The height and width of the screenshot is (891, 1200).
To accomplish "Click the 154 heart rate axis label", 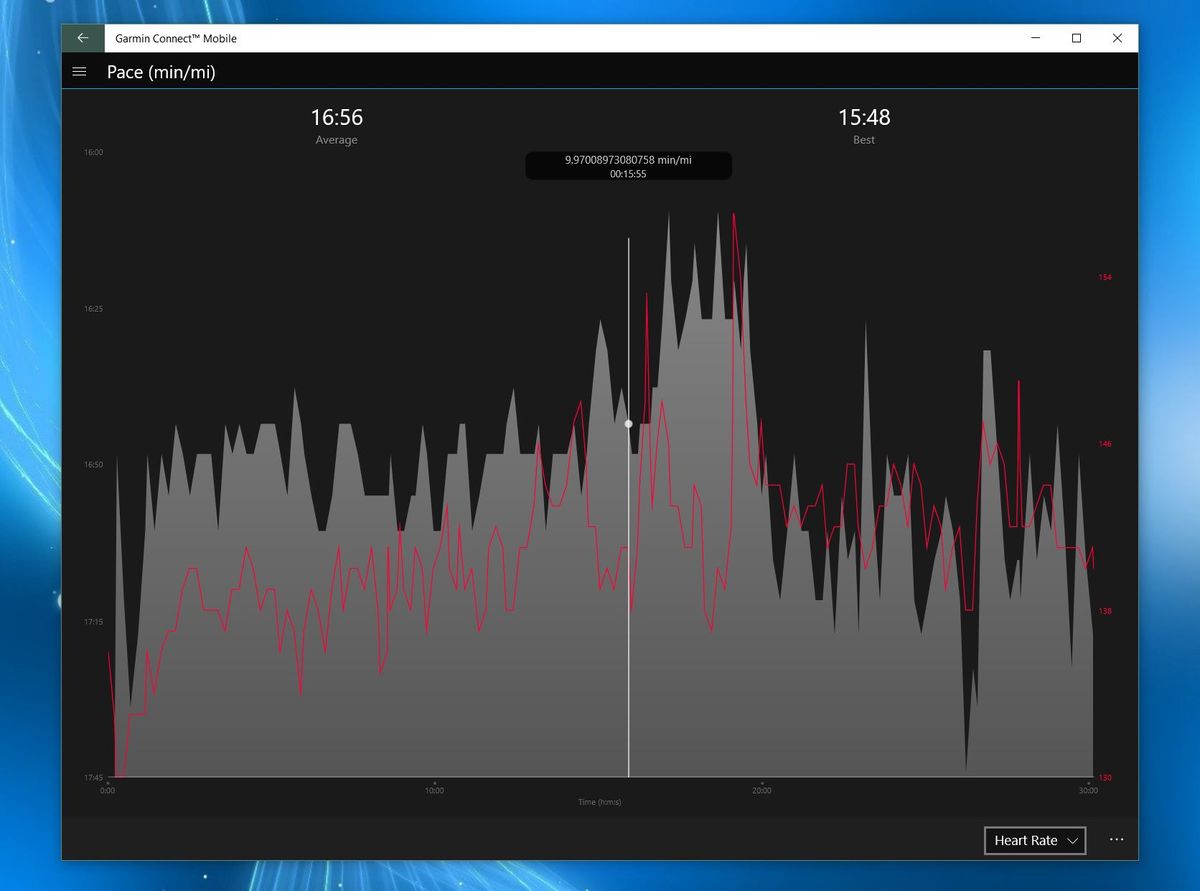I will pos(1105,277).
